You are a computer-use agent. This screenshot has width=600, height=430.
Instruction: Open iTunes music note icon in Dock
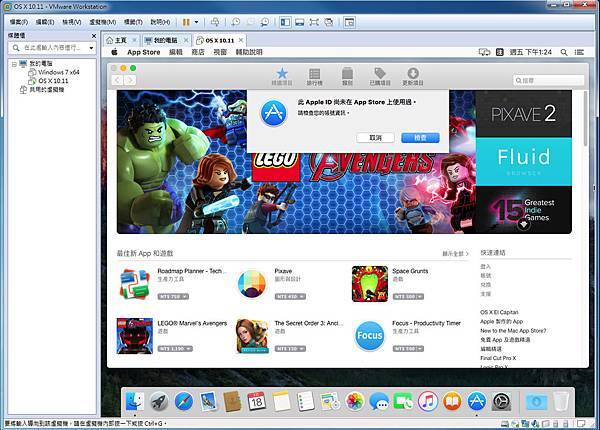pyautogui.click(x=428, y=401)
